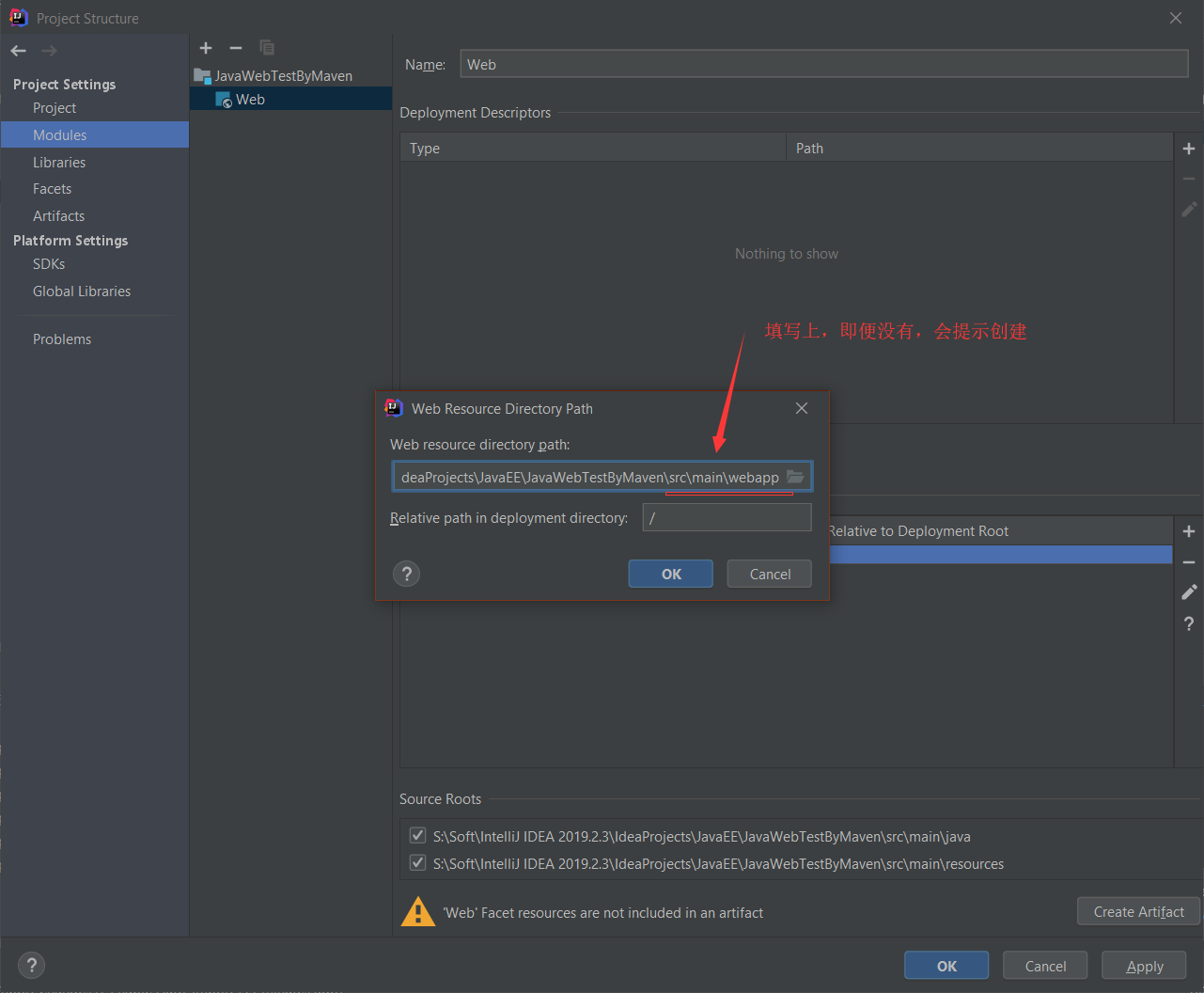Viewport: 1204px width, 993px height.
Task: Toggle the src\main\java source root checkbox
Action: click(x=417, y=835)
